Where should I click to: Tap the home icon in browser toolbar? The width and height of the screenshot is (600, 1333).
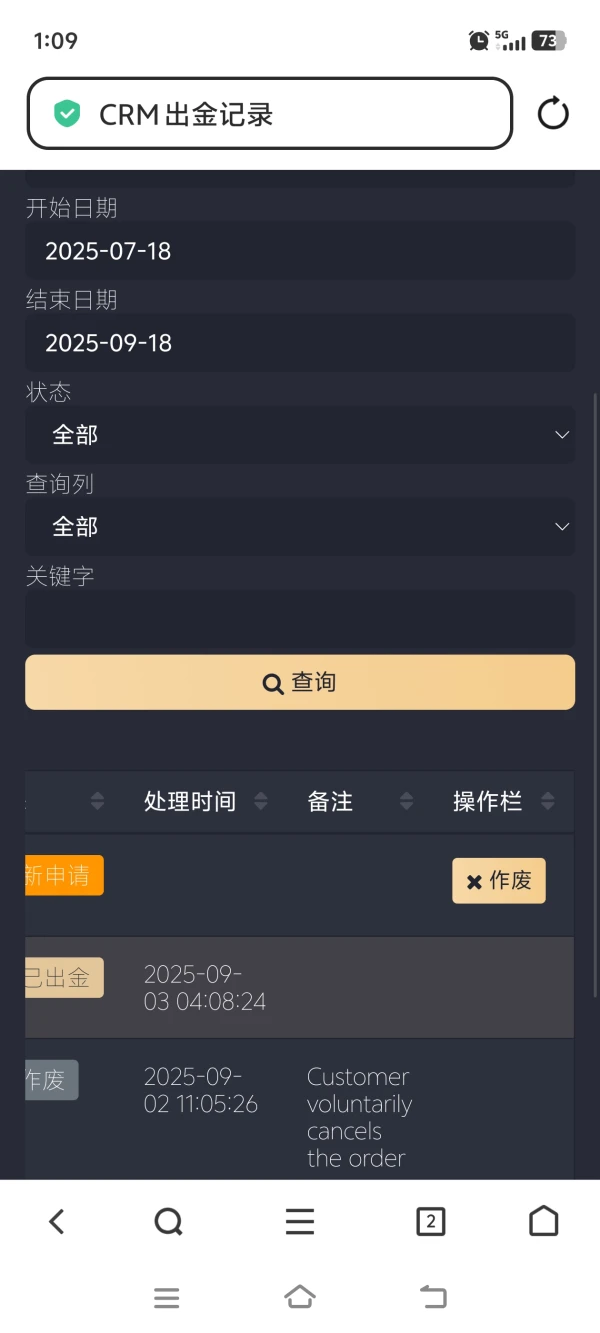(x=543, y=1220)
